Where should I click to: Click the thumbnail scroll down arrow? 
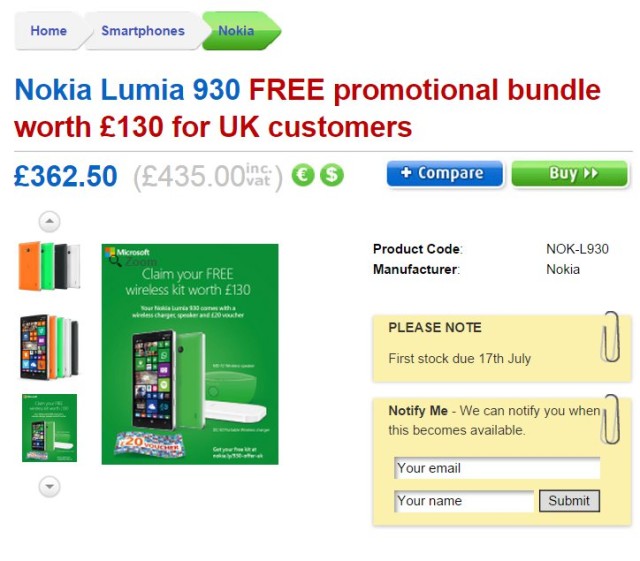49,486
